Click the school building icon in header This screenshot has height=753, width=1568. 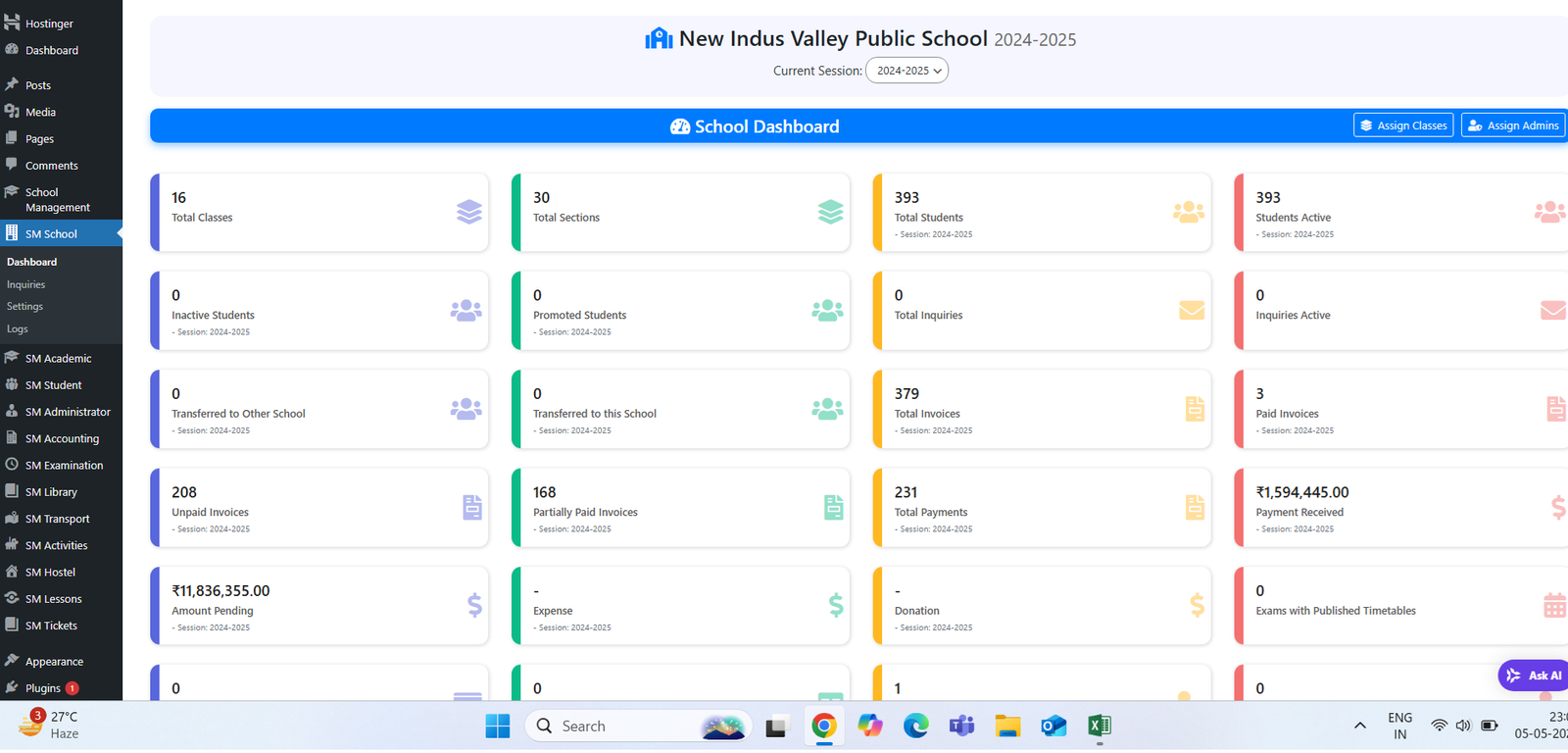pyautogui.click(x=659, y=38)
